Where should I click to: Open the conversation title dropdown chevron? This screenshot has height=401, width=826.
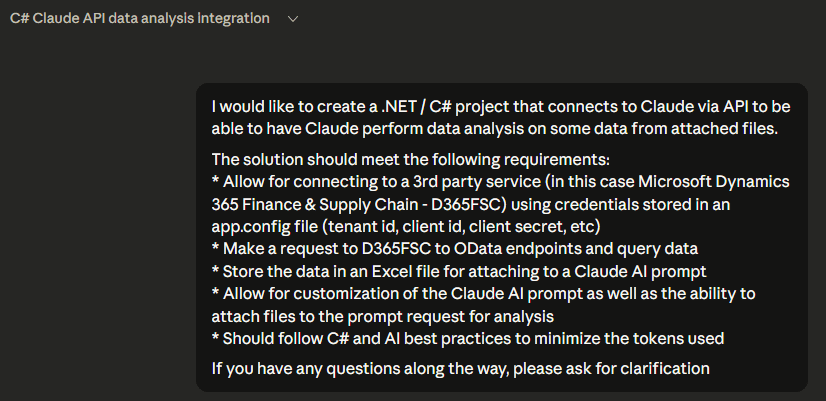(292, 19)
